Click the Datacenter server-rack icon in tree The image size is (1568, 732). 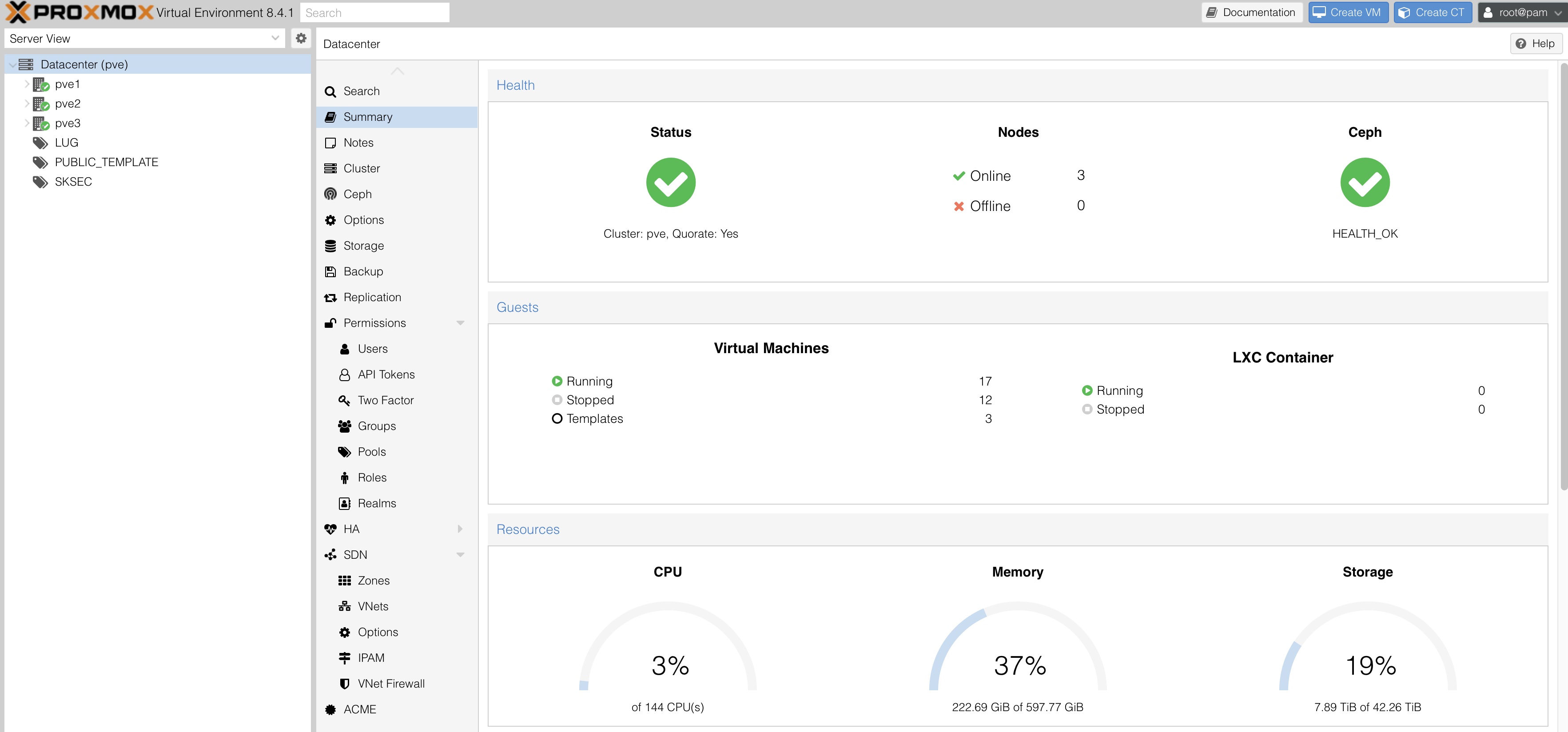(26, 64)
